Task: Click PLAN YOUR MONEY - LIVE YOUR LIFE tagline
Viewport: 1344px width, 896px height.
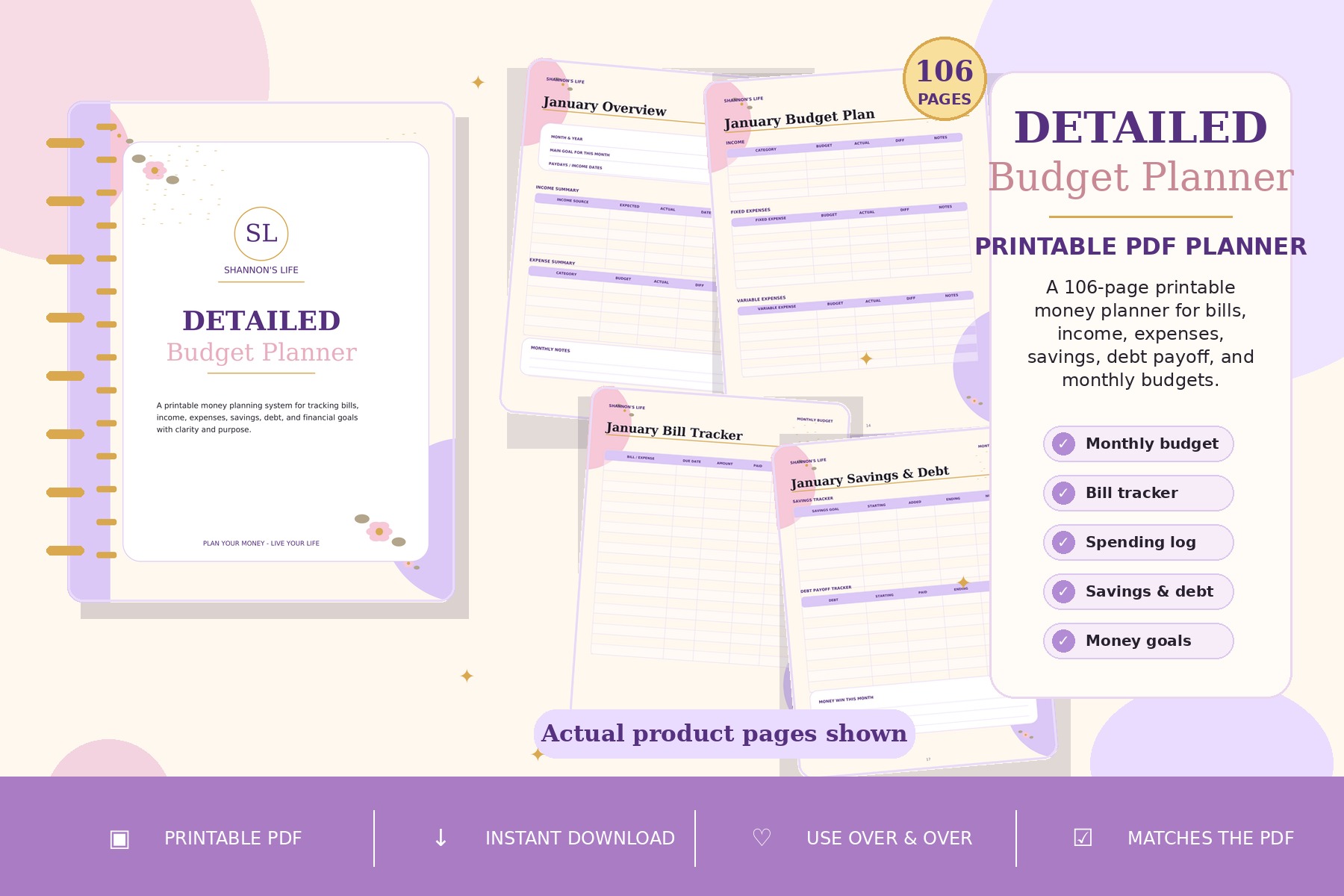Action: pyautogui.click(x=261, y=544)
